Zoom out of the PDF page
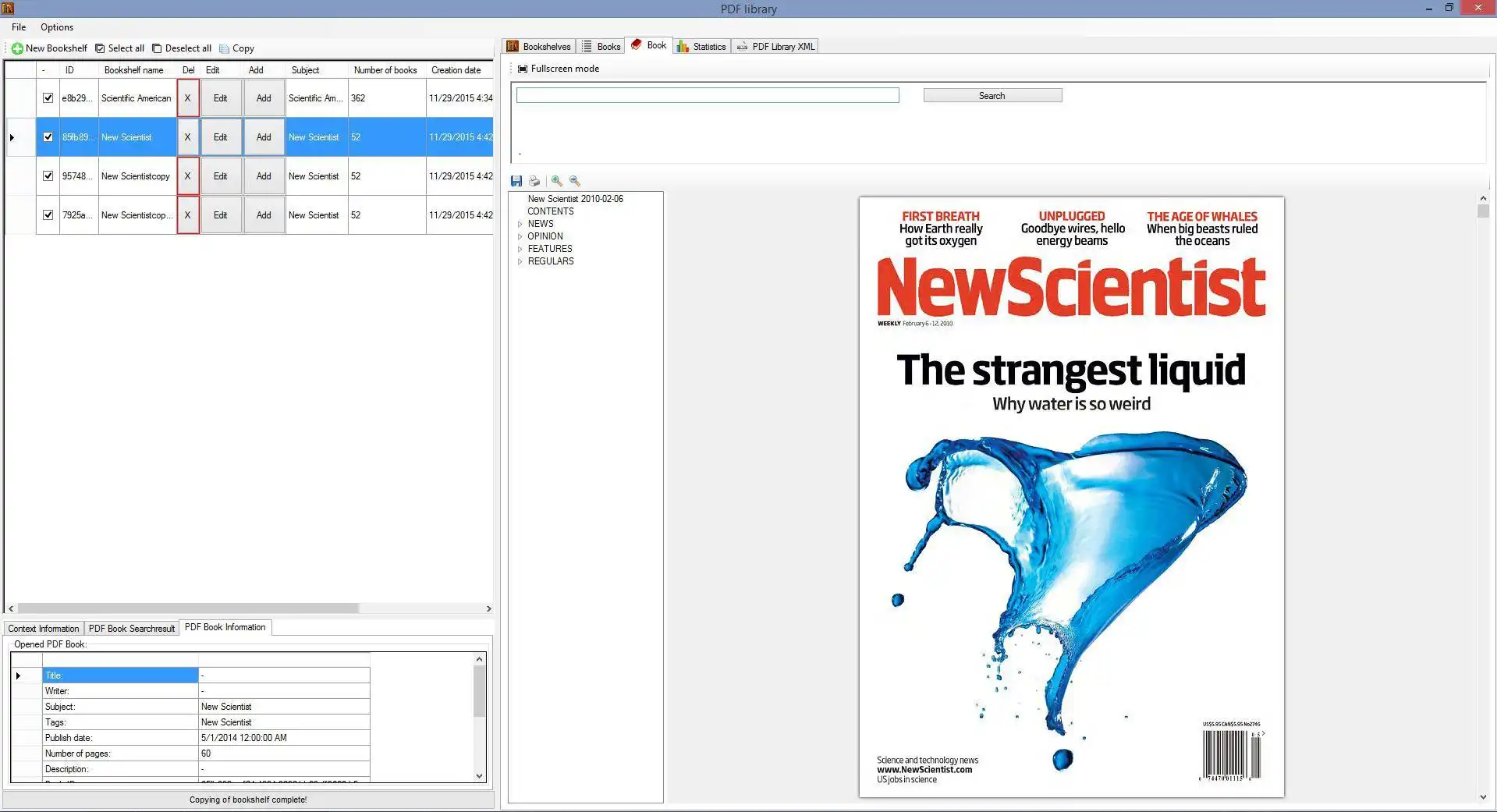Screen dimensions: 1497x812 click(x=575, y=181)
